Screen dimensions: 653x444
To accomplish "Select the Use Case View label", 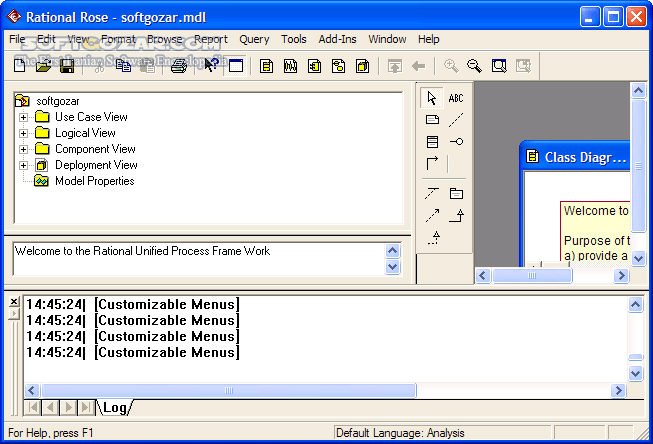I will coord(91,117).
